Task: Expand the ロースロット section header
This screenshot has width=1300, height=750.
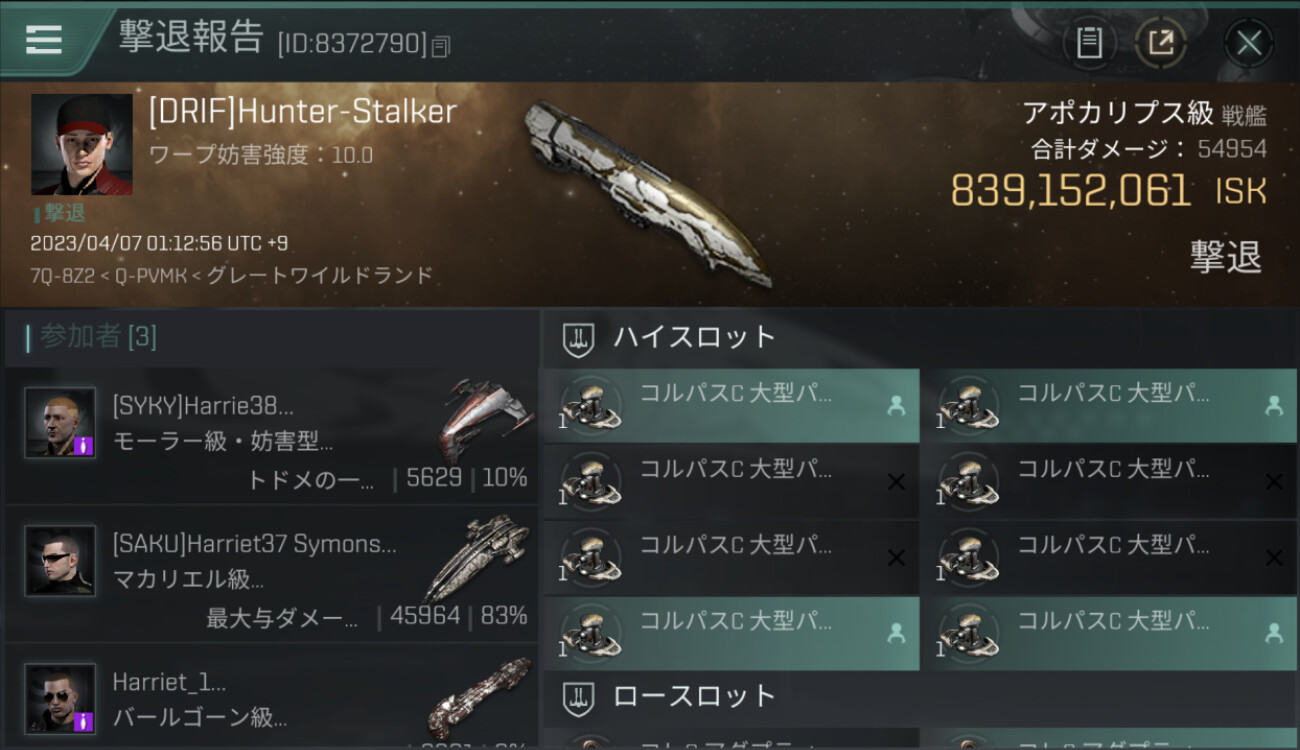Action: tap(921, 697)
